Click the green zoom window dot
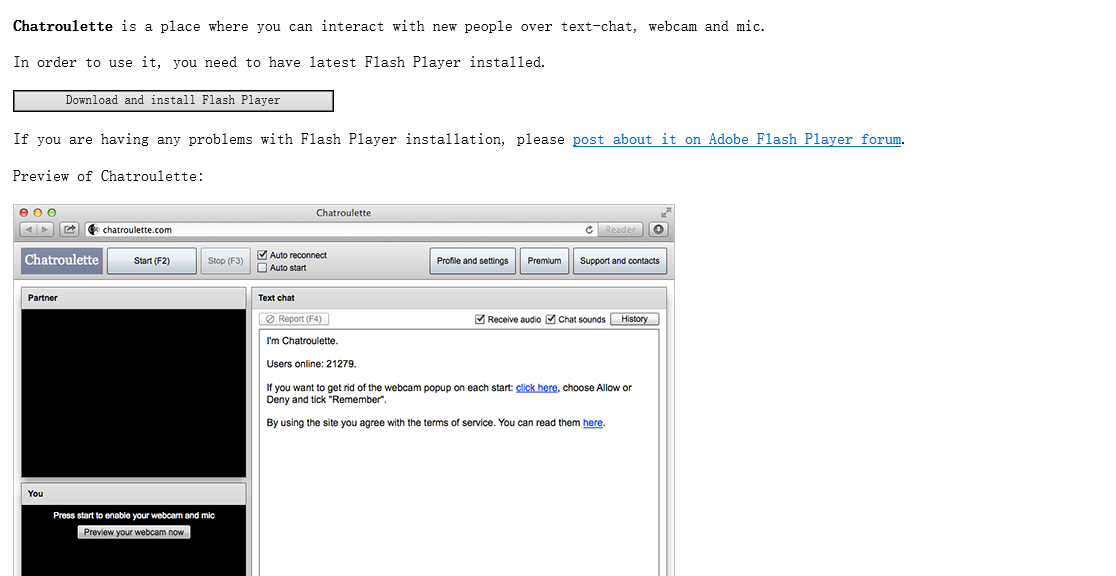Image resolution: width=1116 pixels, height=576 pixels. (x=52, y=212)
